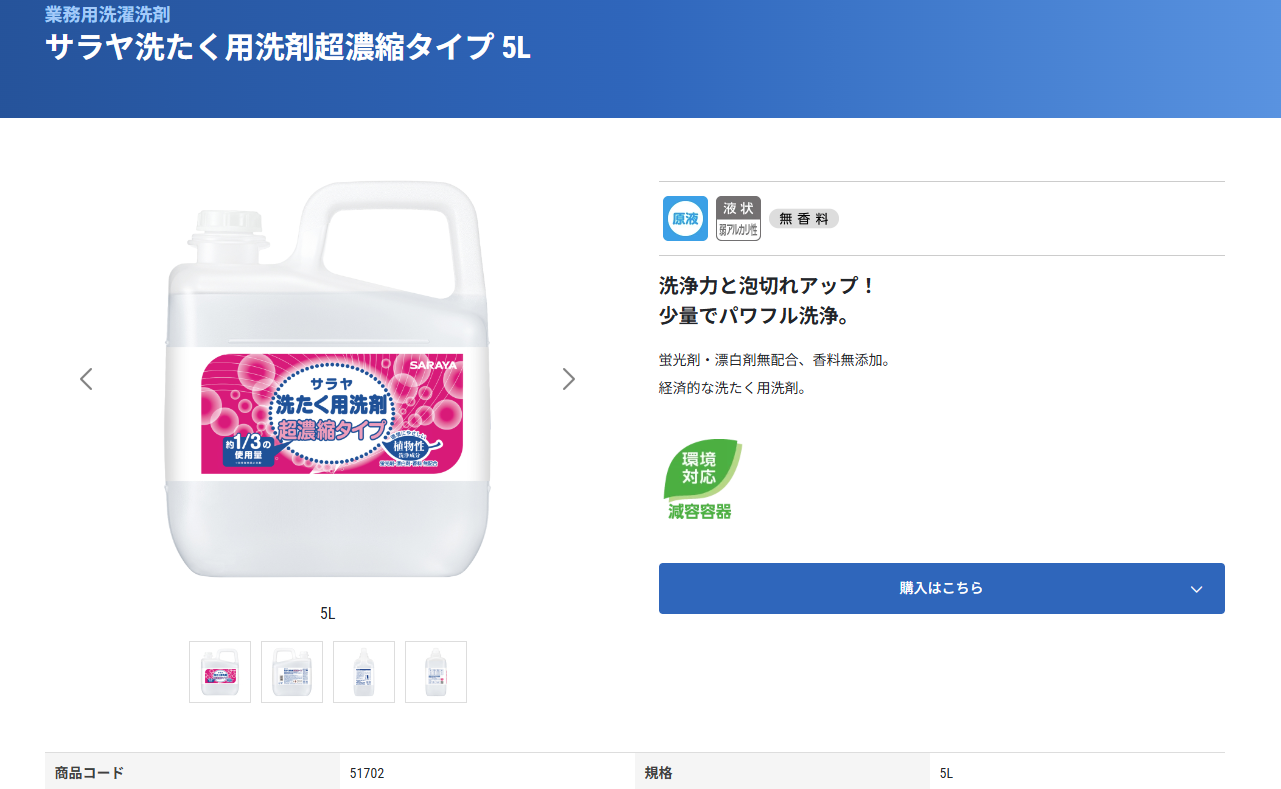The image size is (1281, 789).
Task: Click the previous image arrow
Action: [x=86, y=379]
